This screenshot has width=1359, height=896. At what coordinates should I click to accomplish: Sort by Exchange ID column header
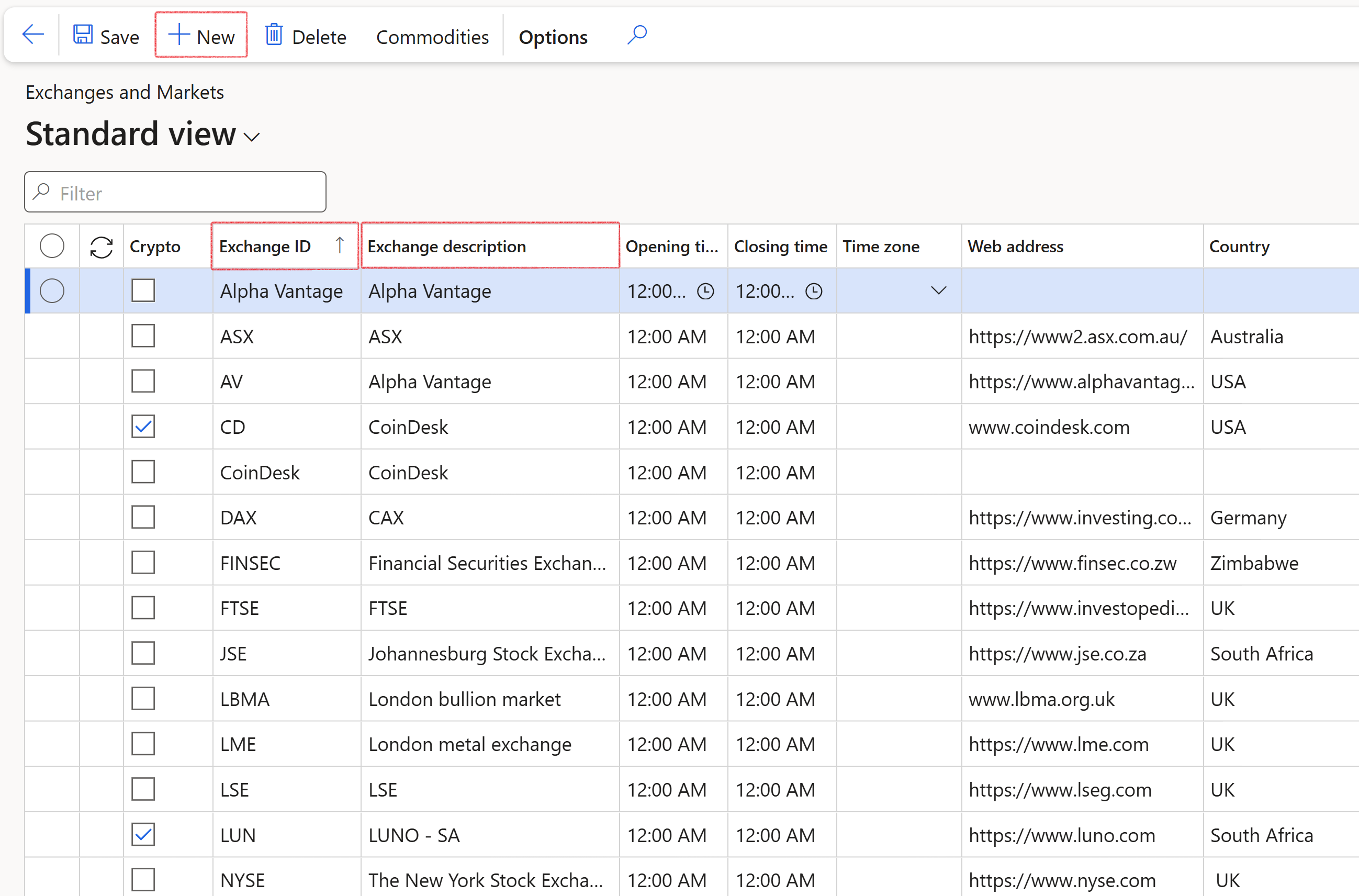click(266, 247)
